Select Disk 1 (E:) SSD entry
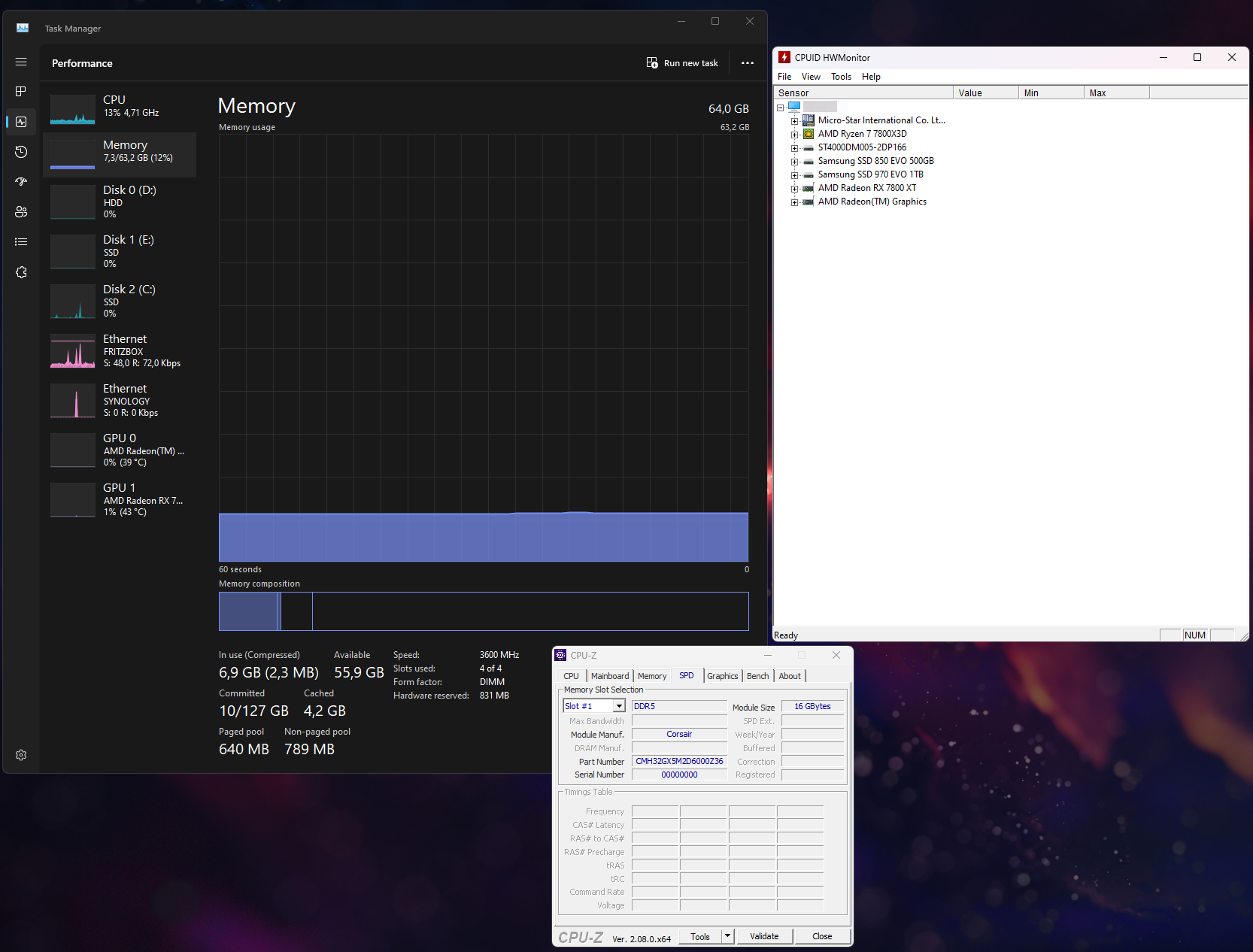 tap(120, 253)
